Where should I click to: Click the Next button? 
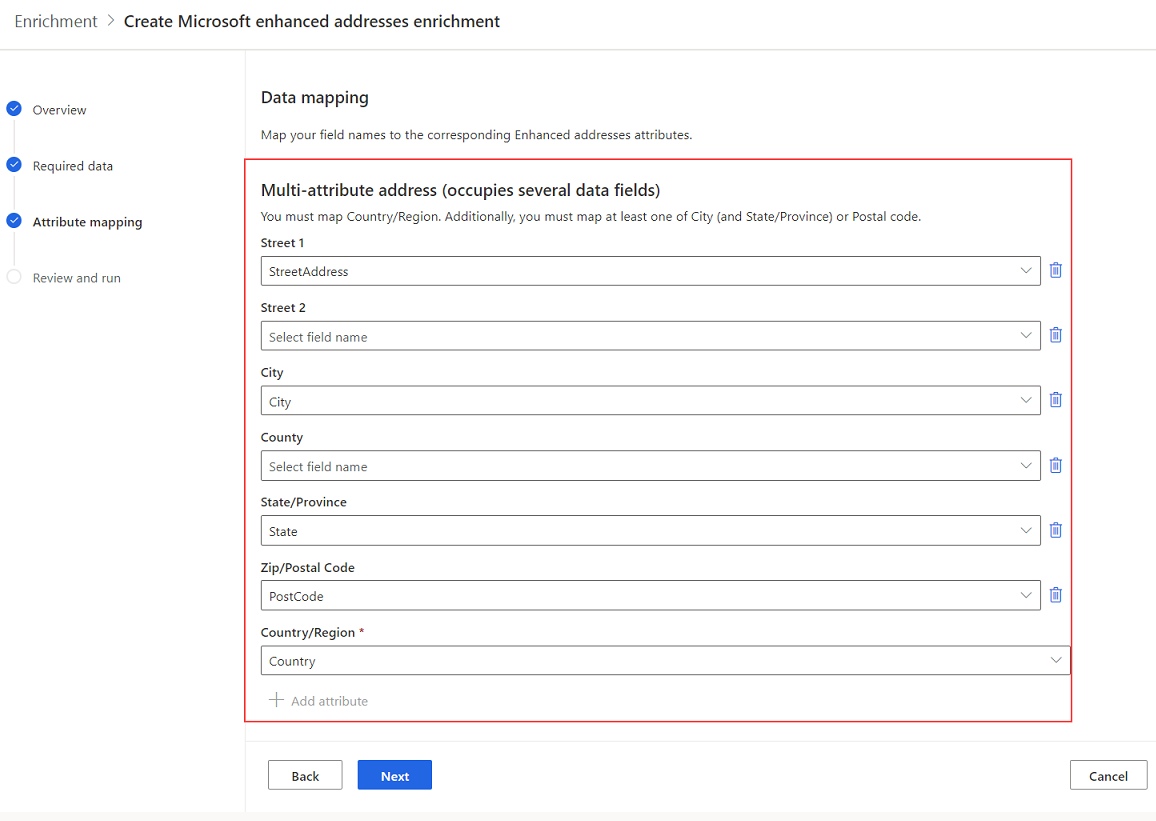(x=394, y=775)
